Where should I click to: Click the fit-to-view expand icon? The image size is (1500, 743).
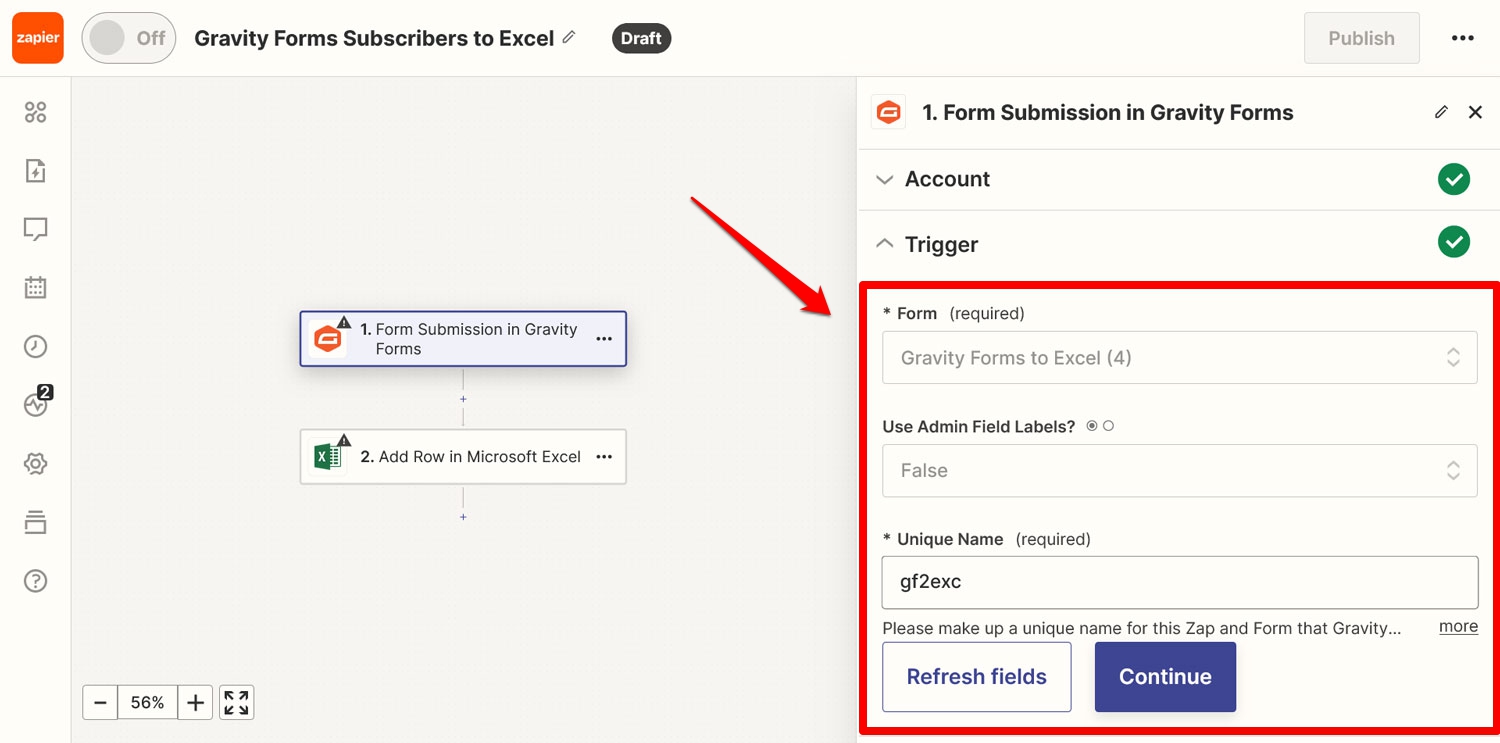coord(237,702)
